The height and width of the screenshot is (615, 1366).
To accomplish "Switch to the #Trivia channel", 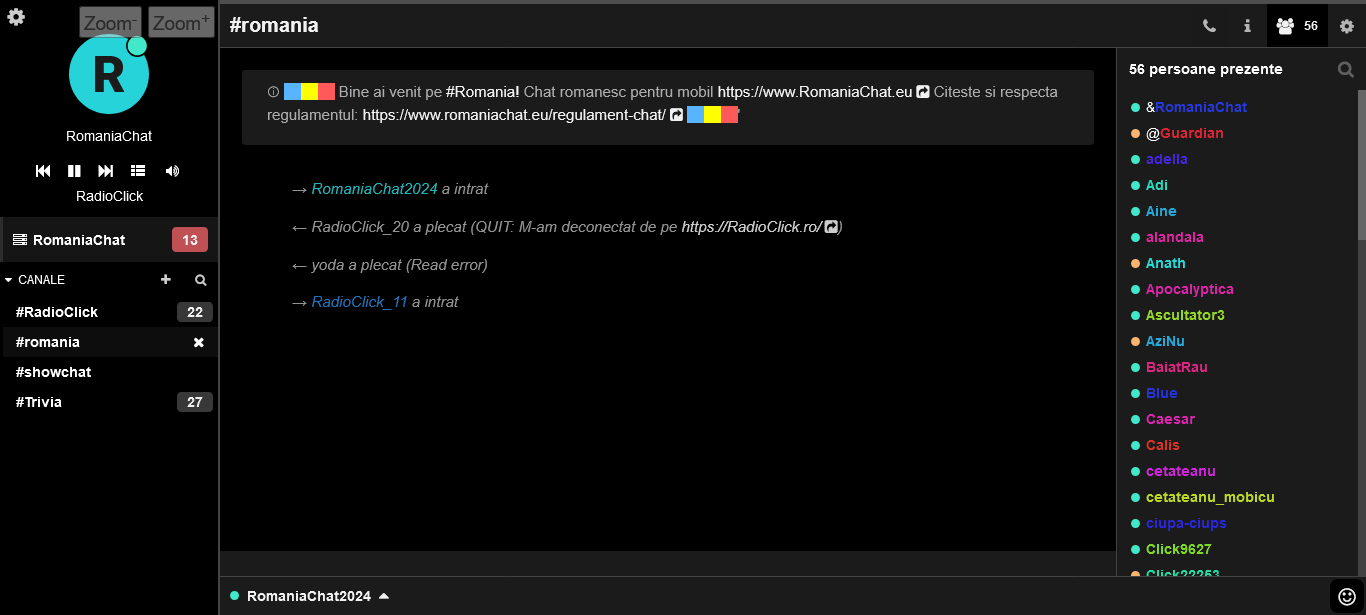I will (39, 402).
